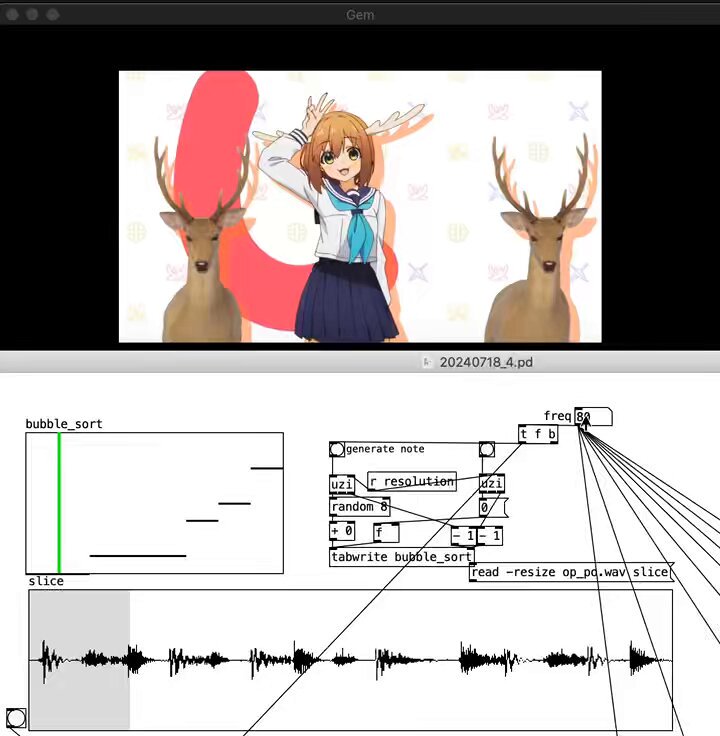Click the document icon beside 20240718_4.pd title
720x736 pixels.
(x=427, y=362)
